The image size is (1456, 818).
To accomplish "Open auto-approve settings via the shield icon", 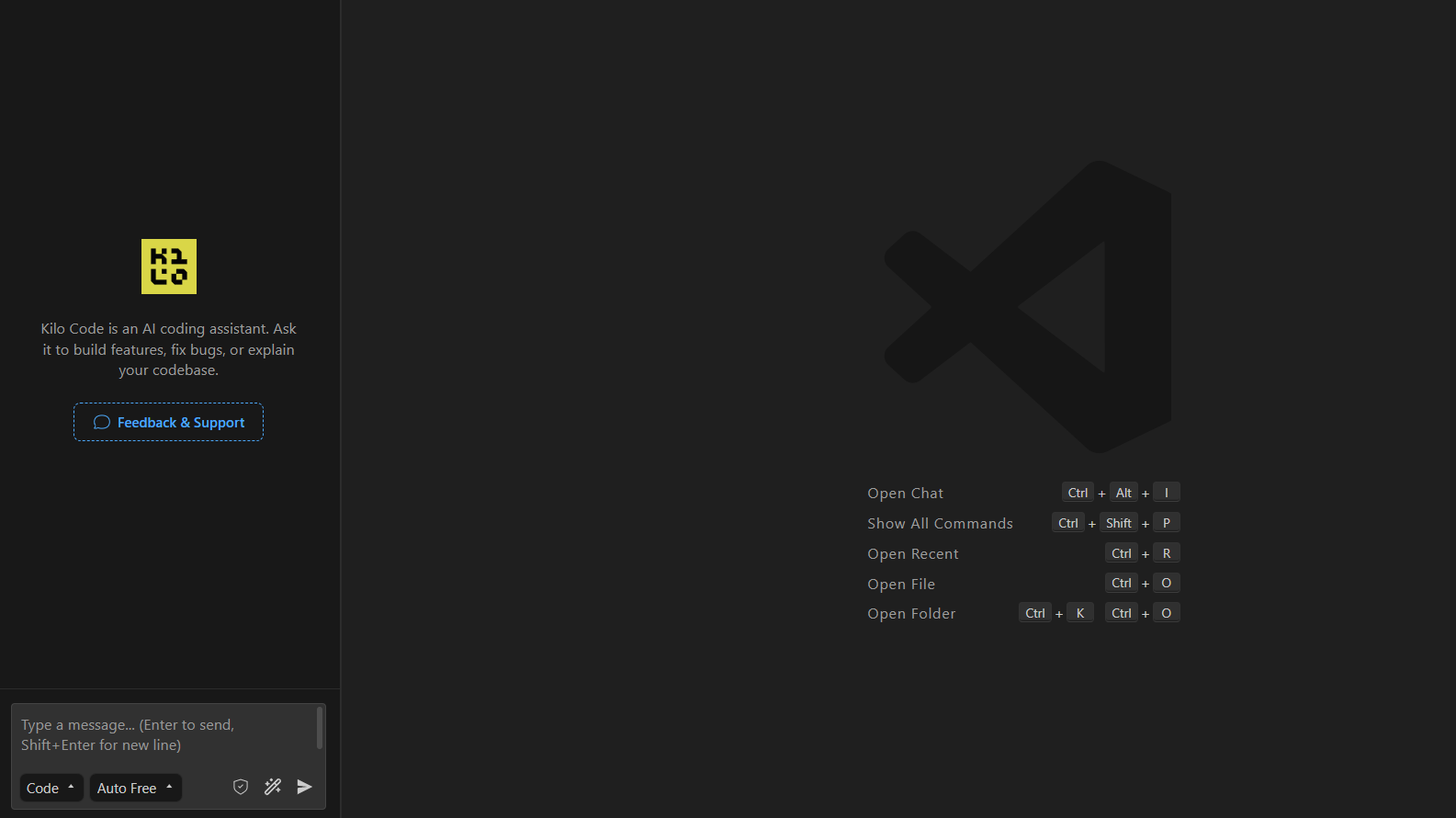I will click(241, 787).
